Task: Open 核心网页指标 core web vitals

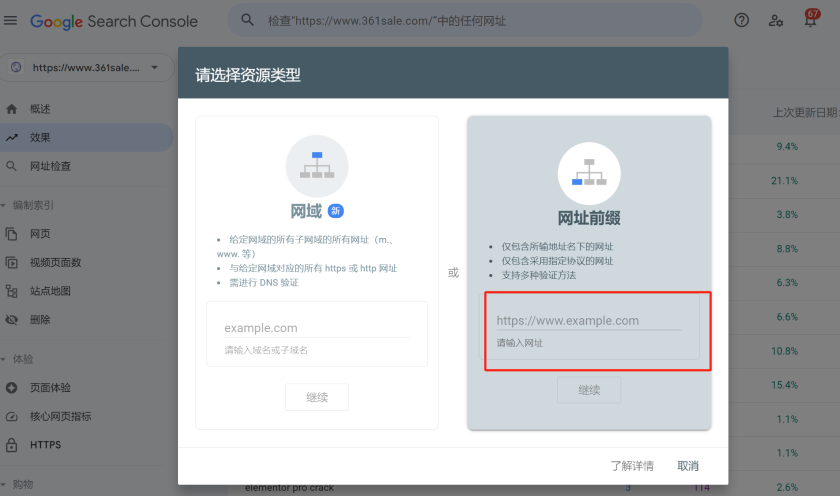Action: [x=61, y=416]
